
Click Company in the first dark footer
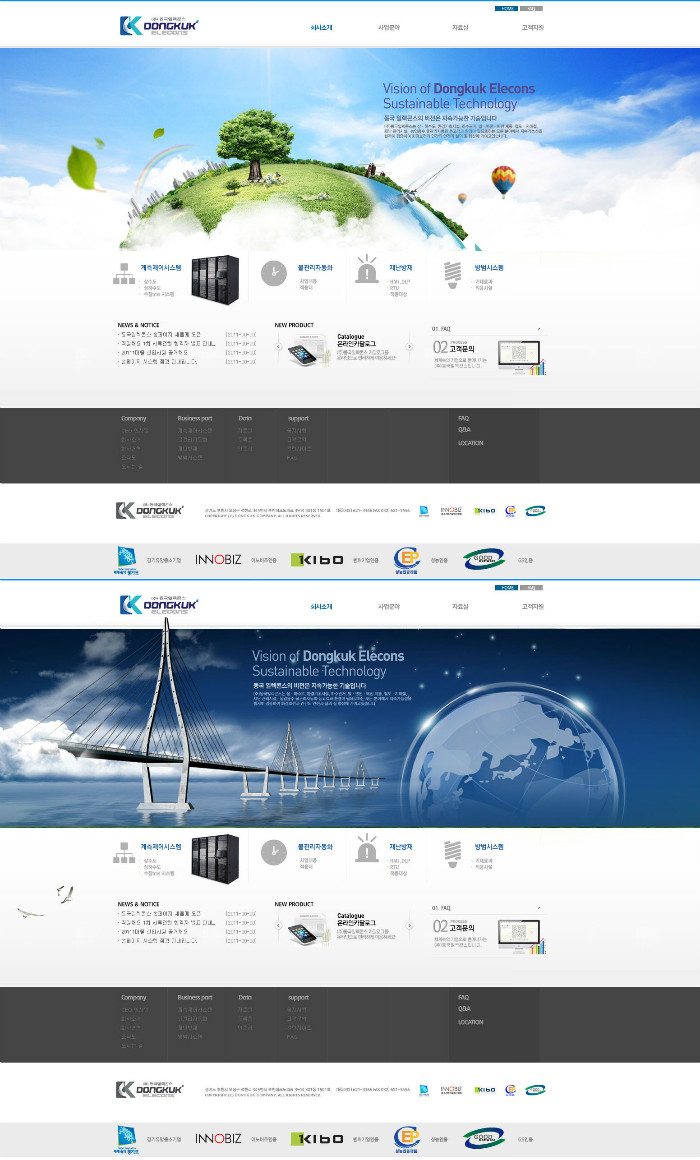coord(134,419)
